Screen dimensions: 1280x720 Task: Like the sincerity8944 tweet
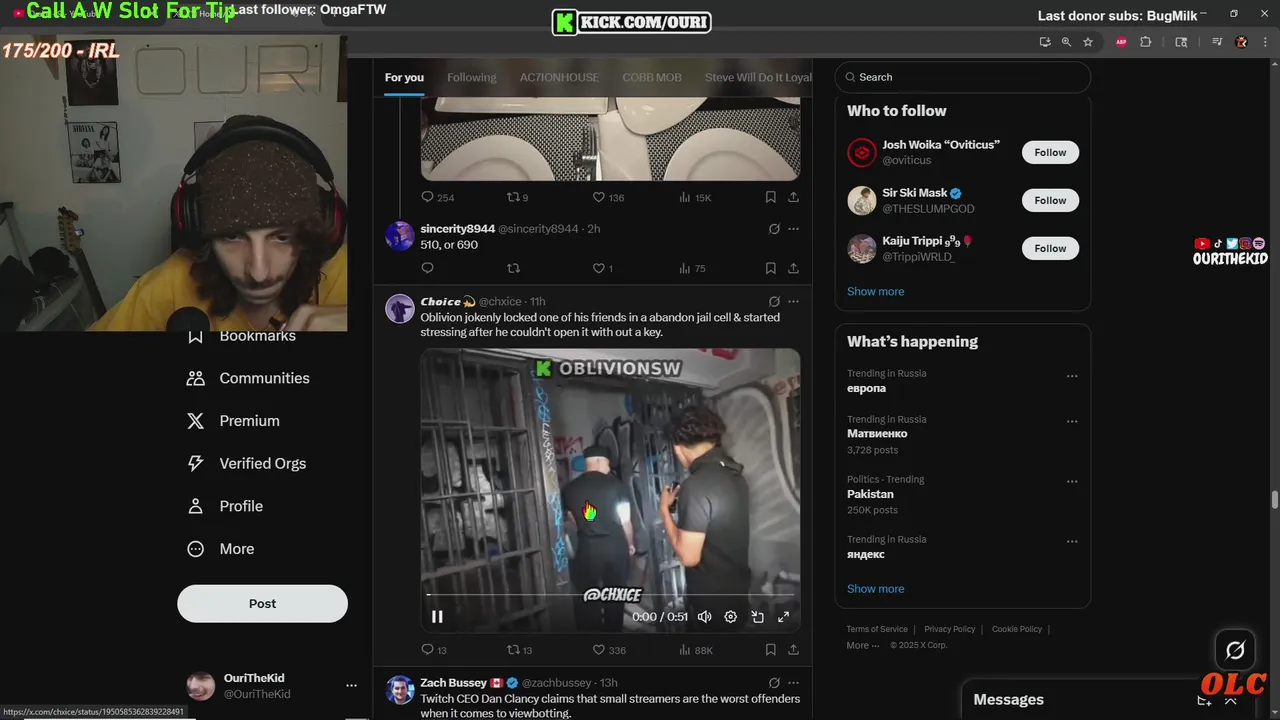click(x=603, y=268)
